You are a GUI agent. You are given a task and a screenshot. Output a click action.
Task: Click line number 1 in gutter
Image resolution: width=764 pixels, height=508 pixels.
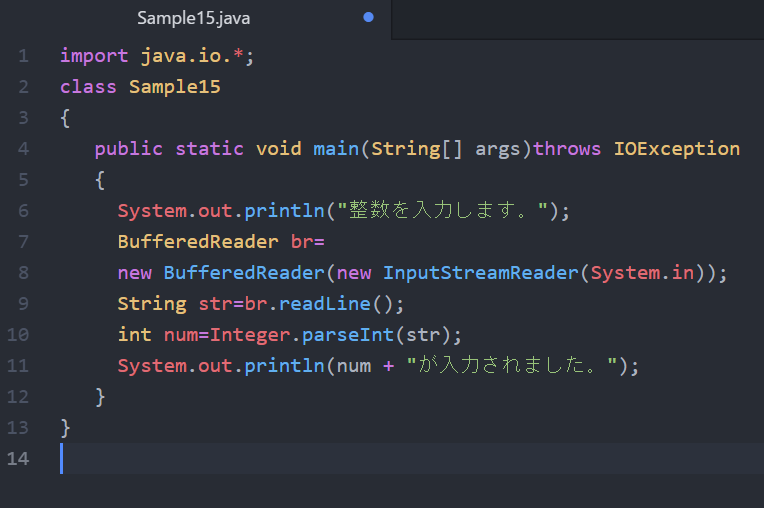(x=23, y=56)
